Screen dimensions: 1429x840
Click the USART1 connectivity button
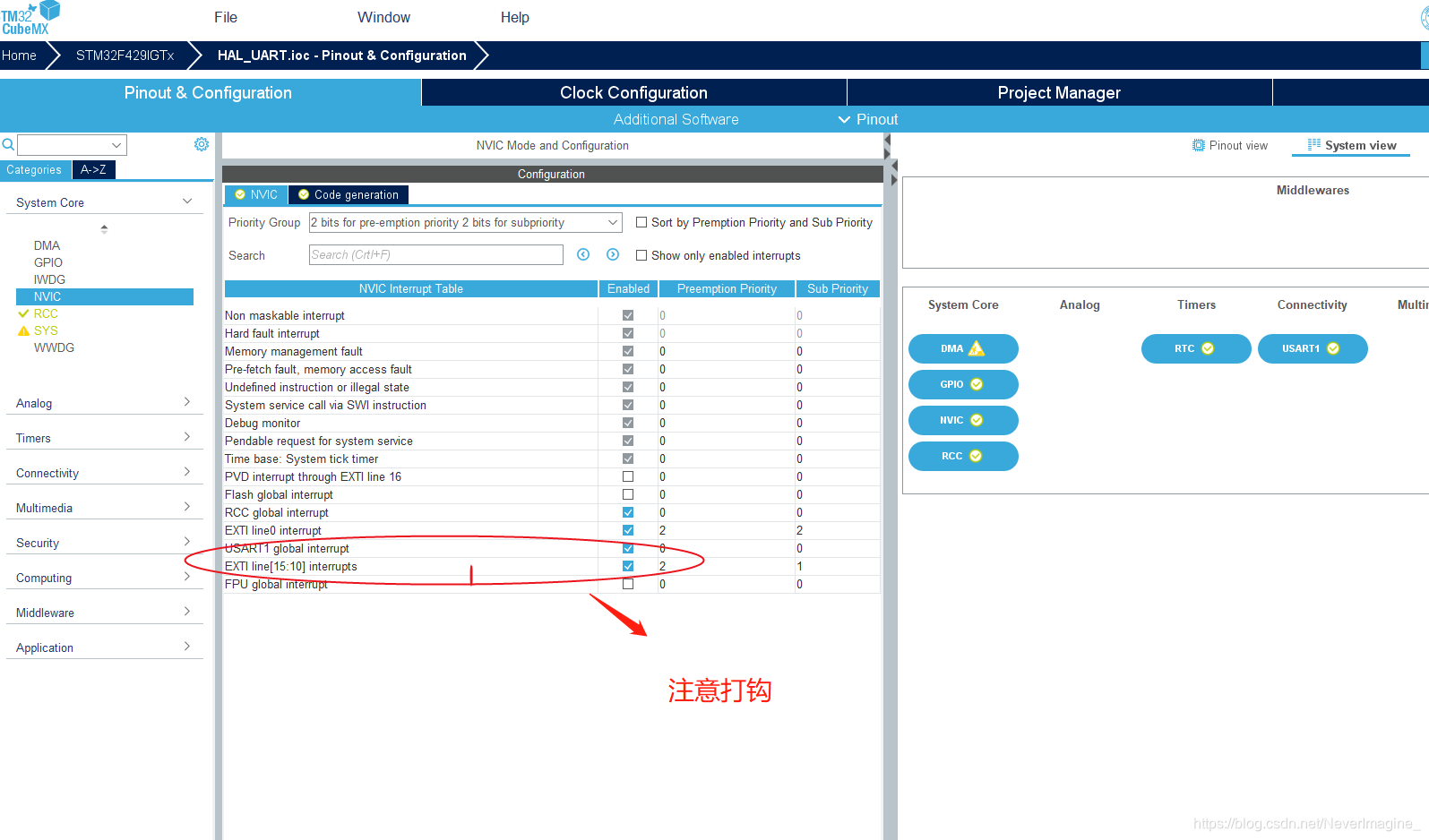pos(1313,348)
